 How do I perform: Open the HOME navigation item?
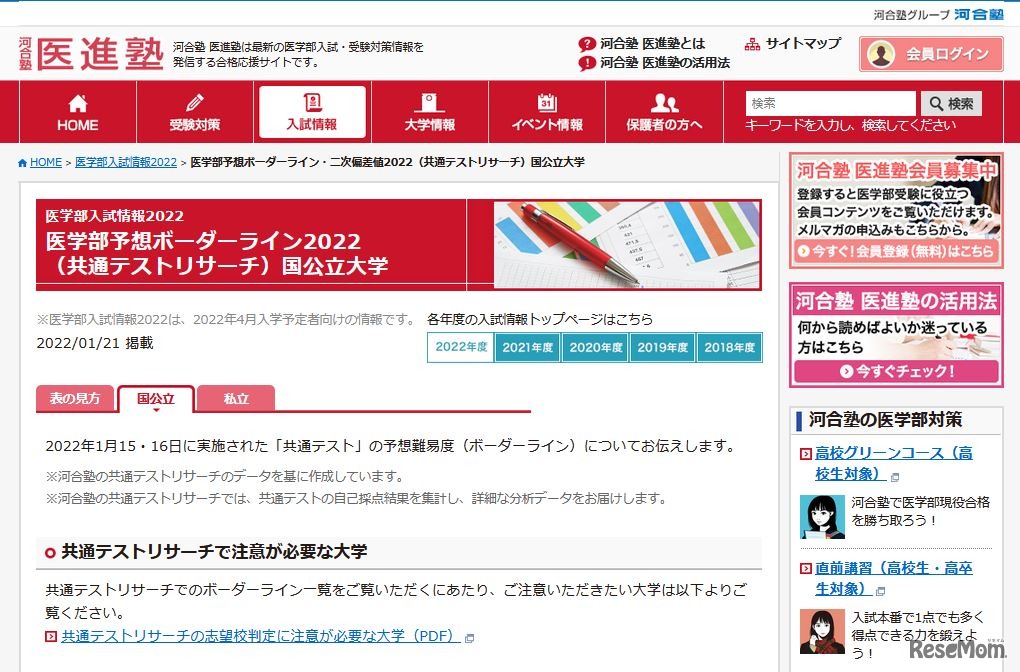click(77, 112)
